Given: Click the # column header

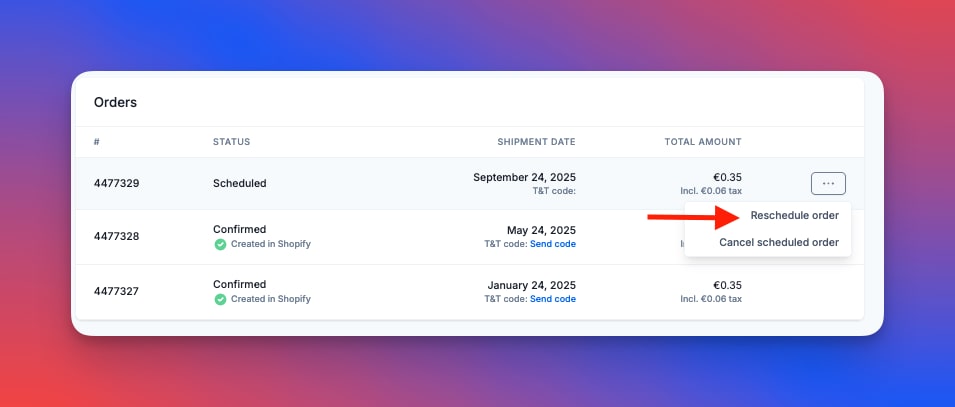Looking at the screenshot, I should pos(97,142).
